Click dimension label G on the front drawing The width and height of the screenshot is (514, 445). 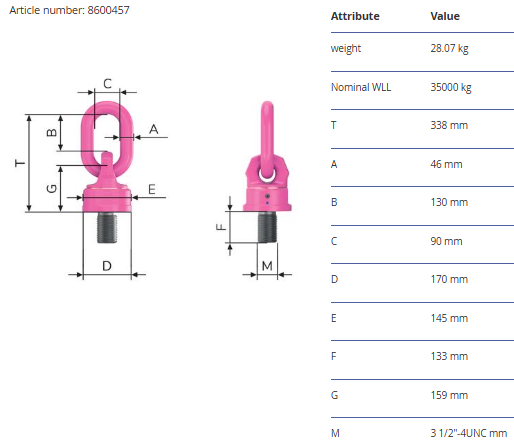(51, 189)
